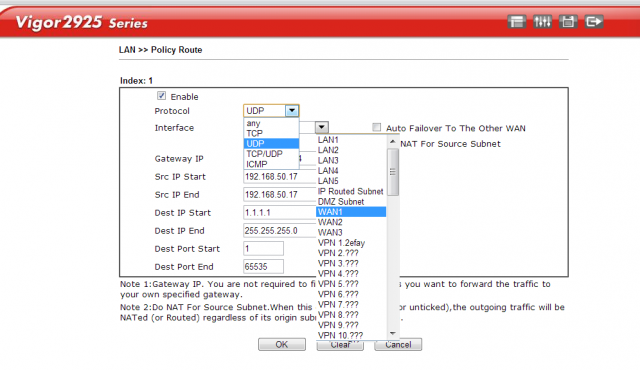The height and width of the screenshot is (370, 640).
Task: Click the Clear button
Action: coord(340,345)
